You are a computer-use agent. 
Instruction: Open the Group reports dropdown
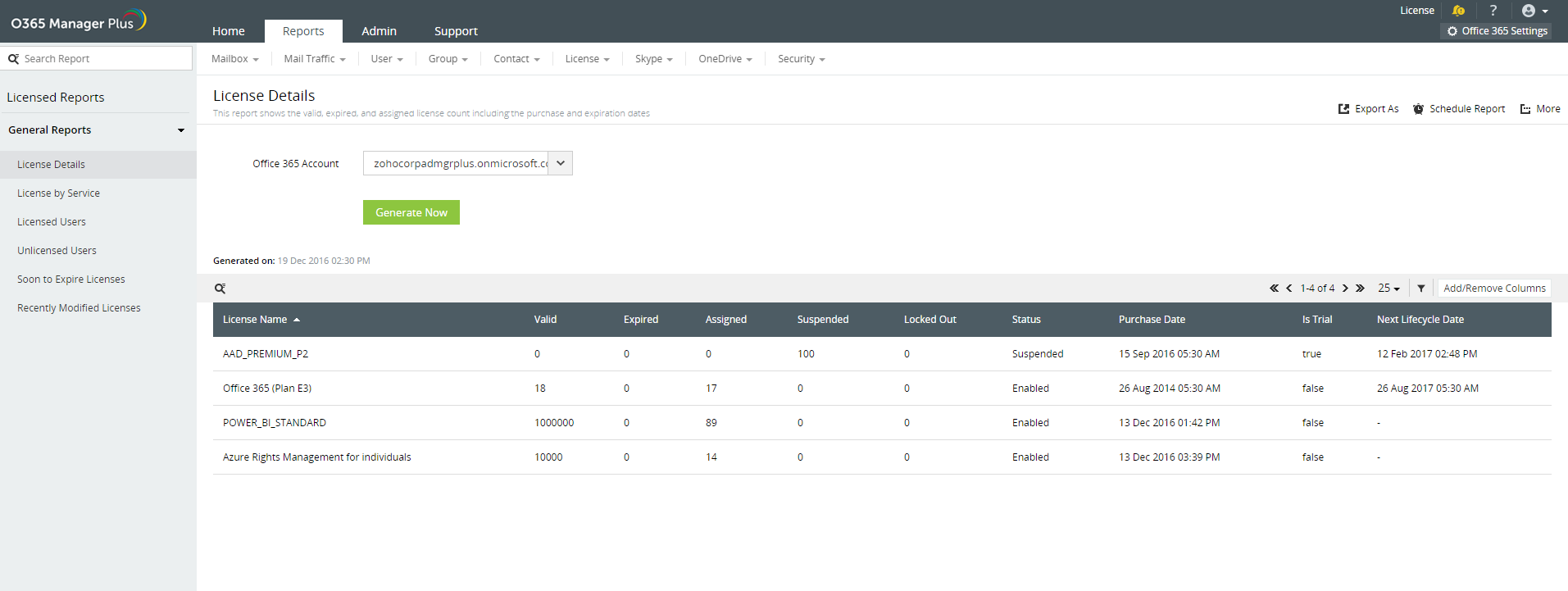pos(448,59)
